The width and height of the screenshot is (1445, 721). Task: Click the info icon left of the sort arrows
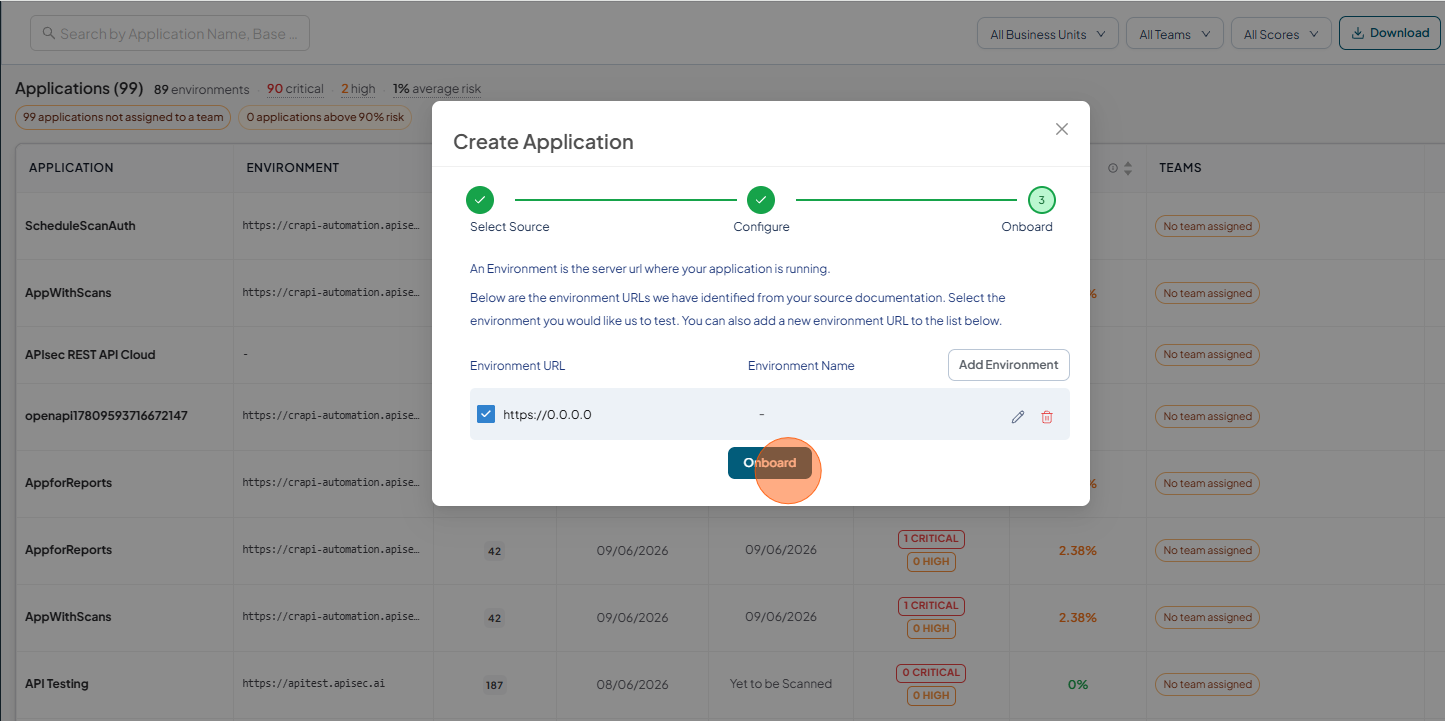(1112, 168)
